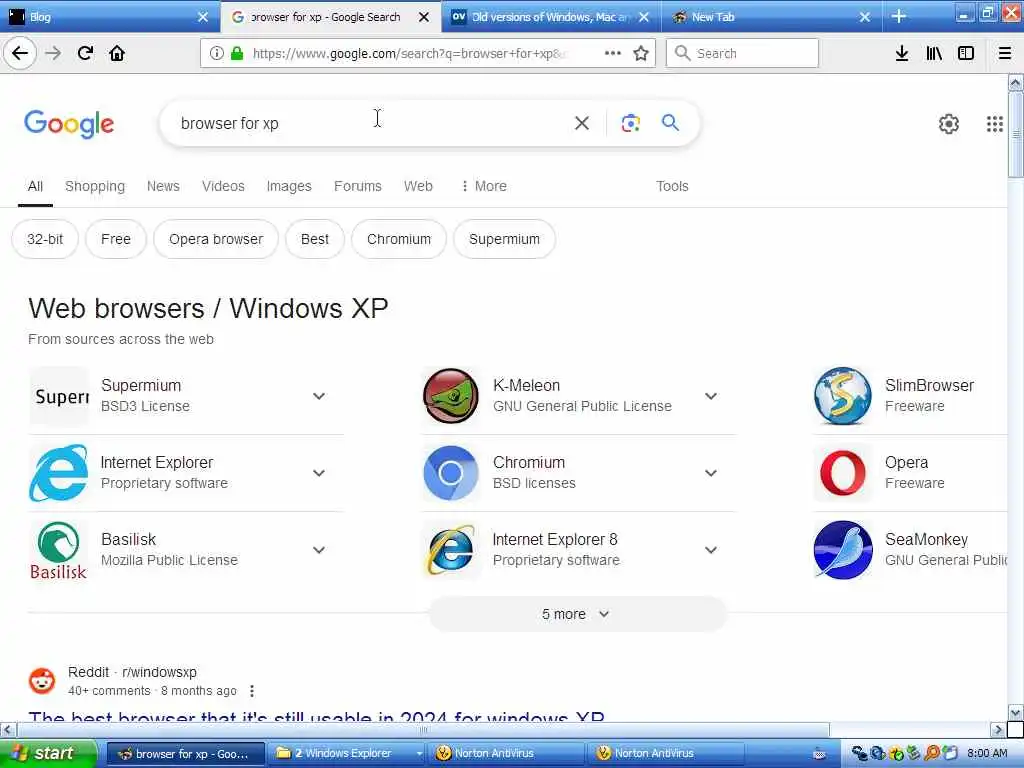Focus the Firefox toolbar Search field
The height and width of the screenshot is (768, 1024).
743,53
